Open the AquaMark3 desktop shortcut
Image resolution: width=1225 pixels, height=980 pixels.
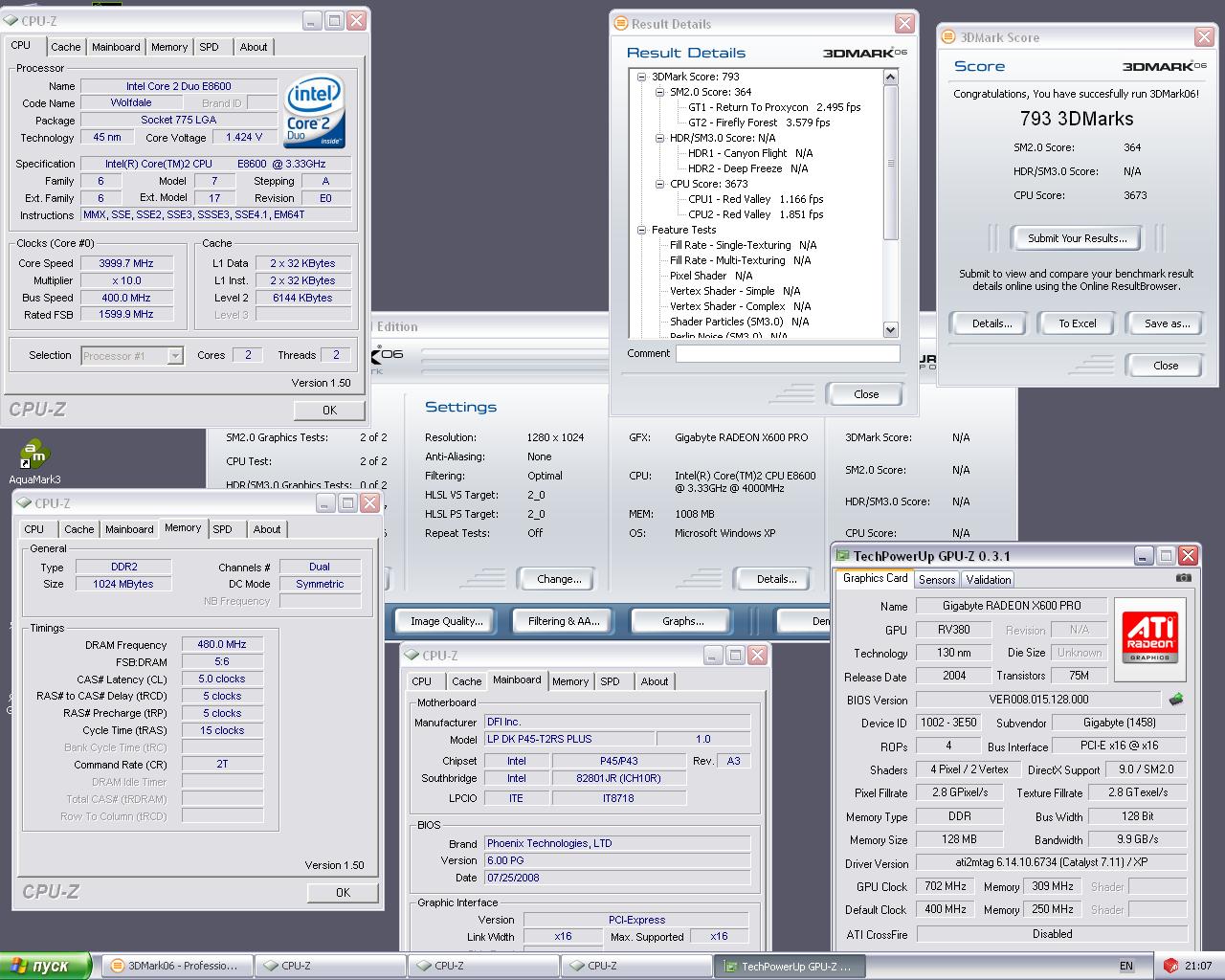click(x=34, y=461)
